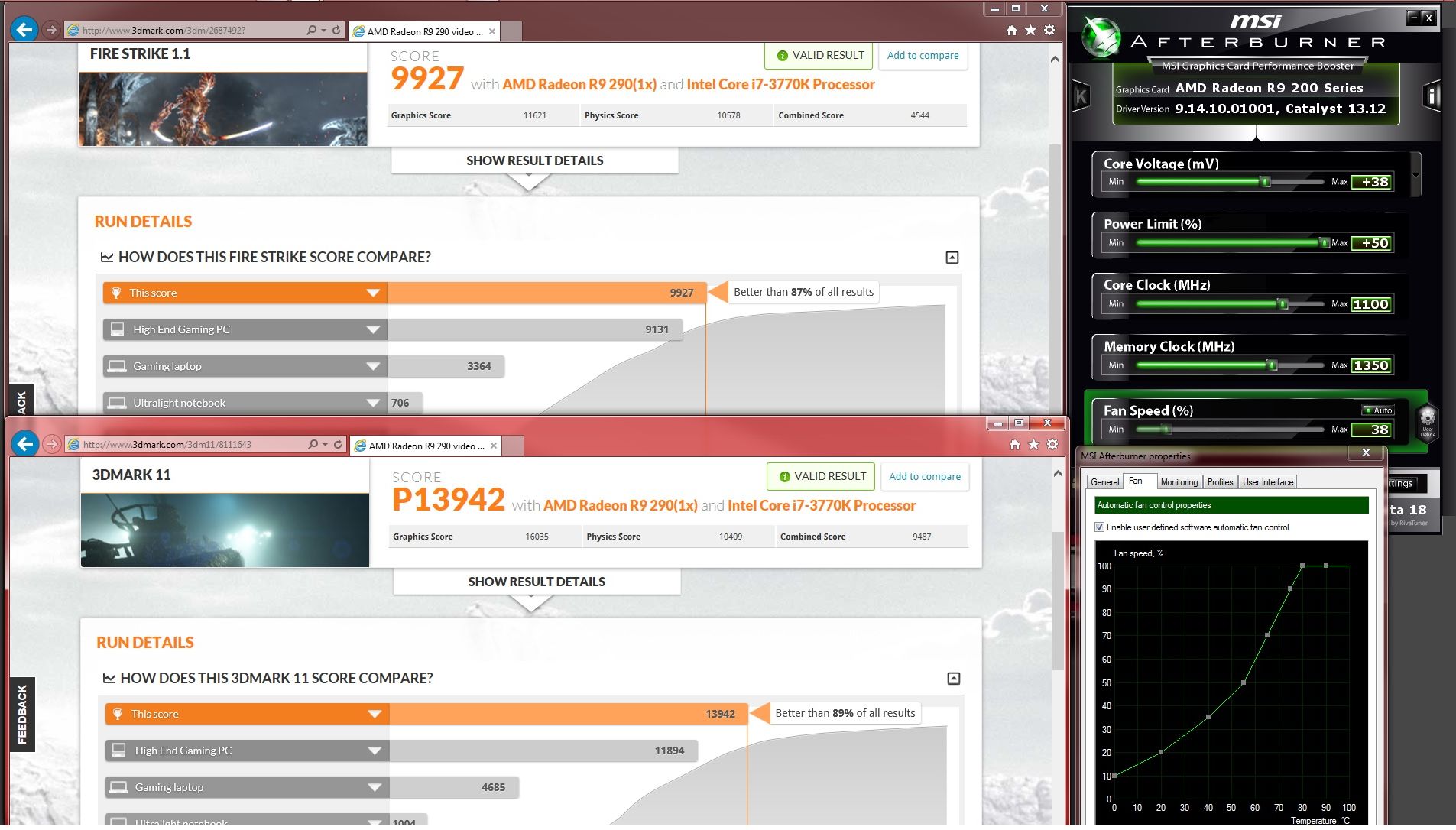Viewport: 1456px width, 830px height.
Task: Open home page in 3DMark 11 browser window
Action: pos(1015,444)
